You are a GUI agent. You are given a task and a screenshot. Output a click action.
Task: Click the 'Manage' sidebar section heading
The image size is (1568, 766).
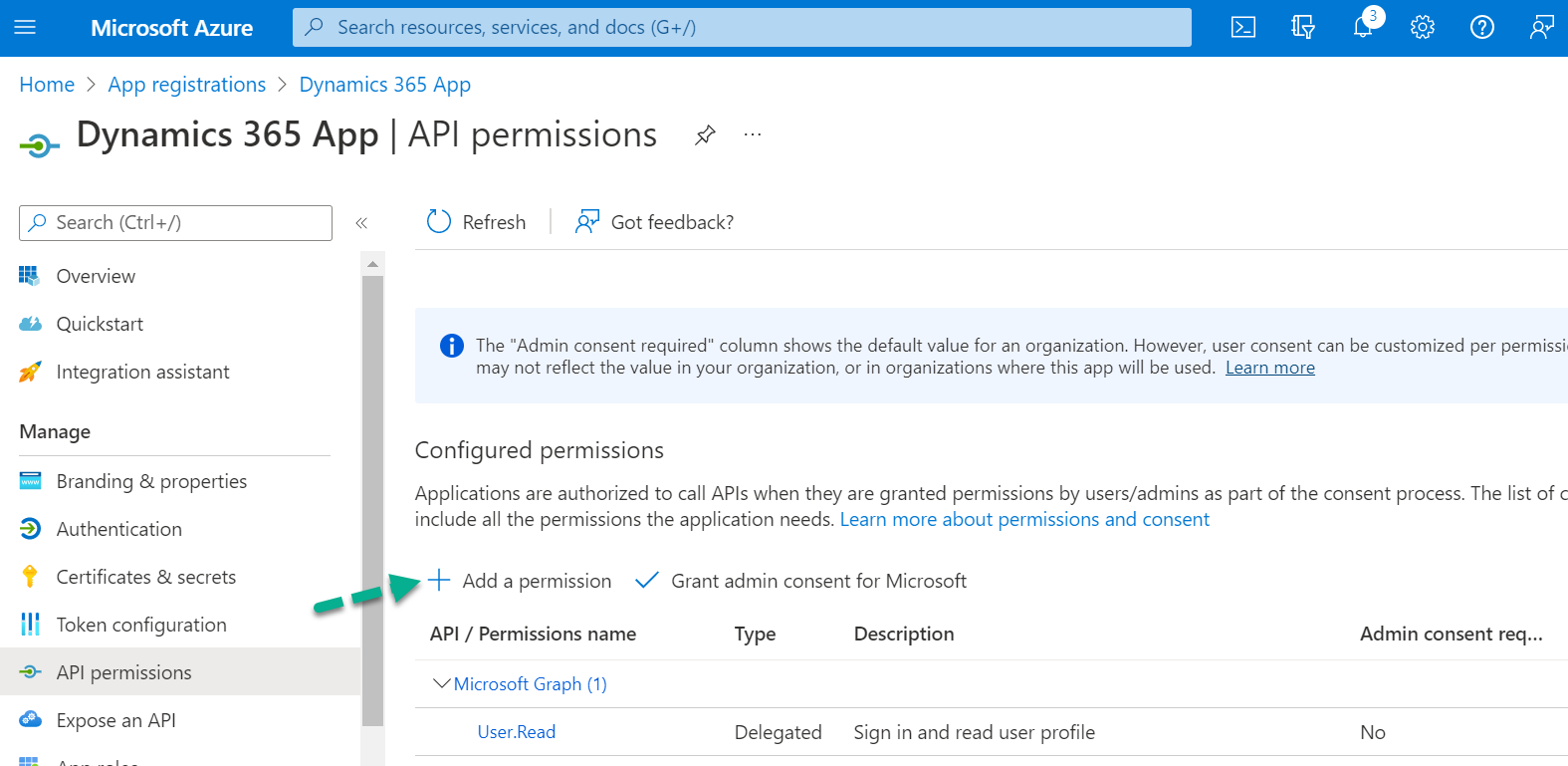[x=55, y=431]
